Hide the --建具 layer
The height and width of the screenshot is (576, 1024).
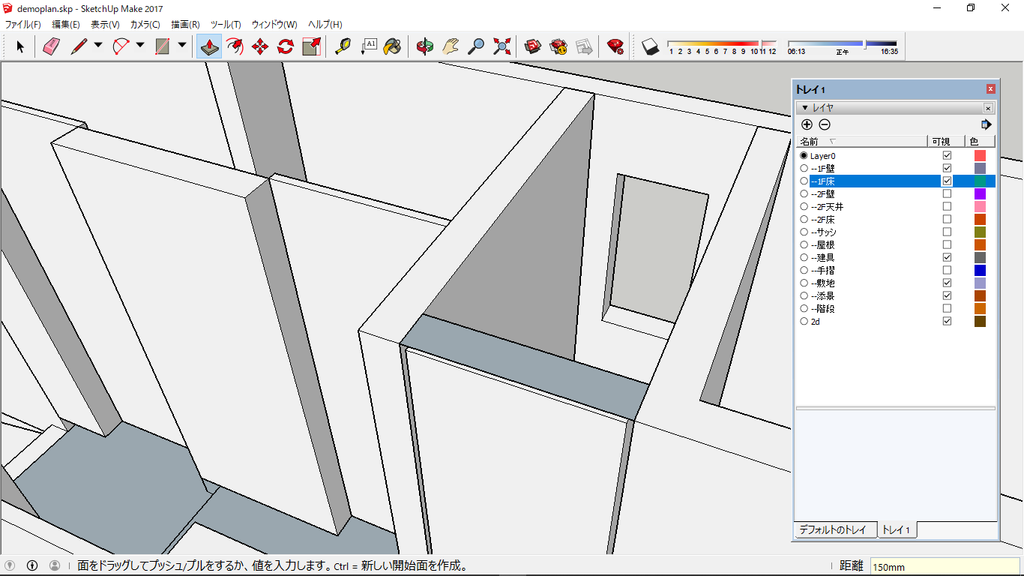tap(947, 257)
